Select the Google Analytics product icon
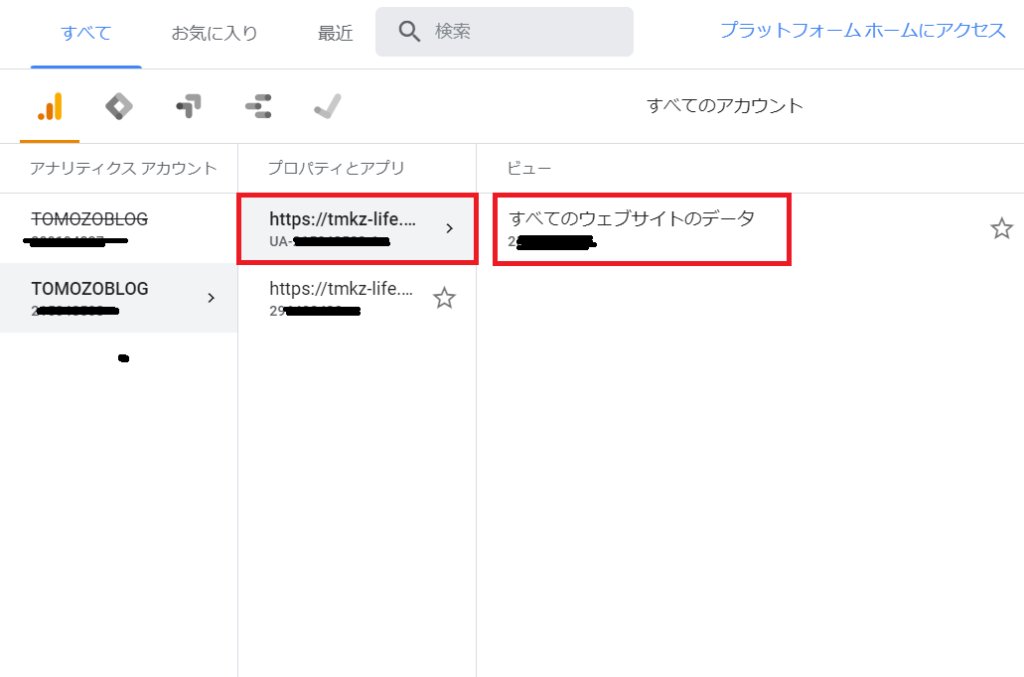The width and height of the screenshot is (1024, 677). [x=50, y=106]
